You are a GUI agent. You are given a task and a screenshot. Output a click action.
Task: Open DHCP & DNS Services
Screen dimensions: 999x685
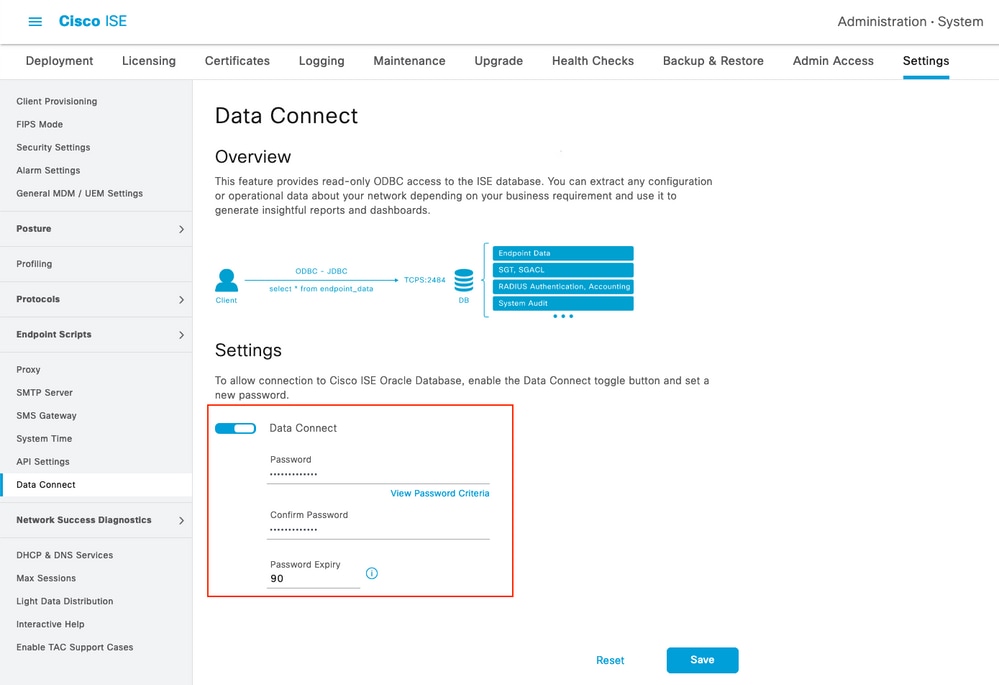click(65, 555)
